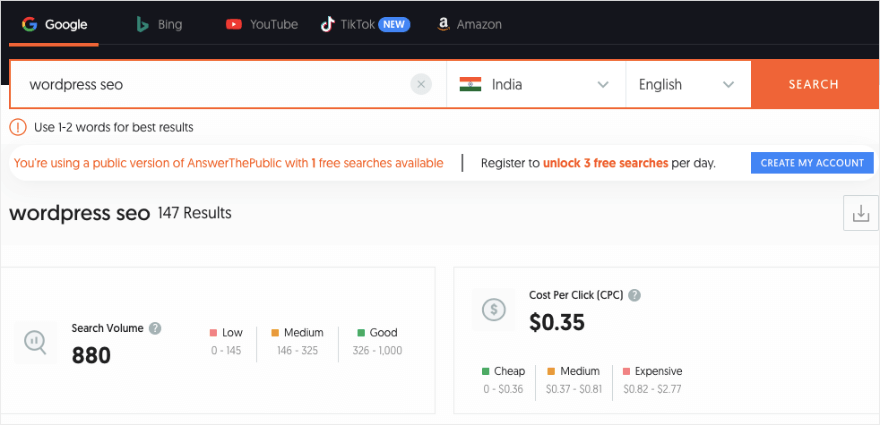
Task: Click the 'Search Volume' label
Action: tap(107, 328)
